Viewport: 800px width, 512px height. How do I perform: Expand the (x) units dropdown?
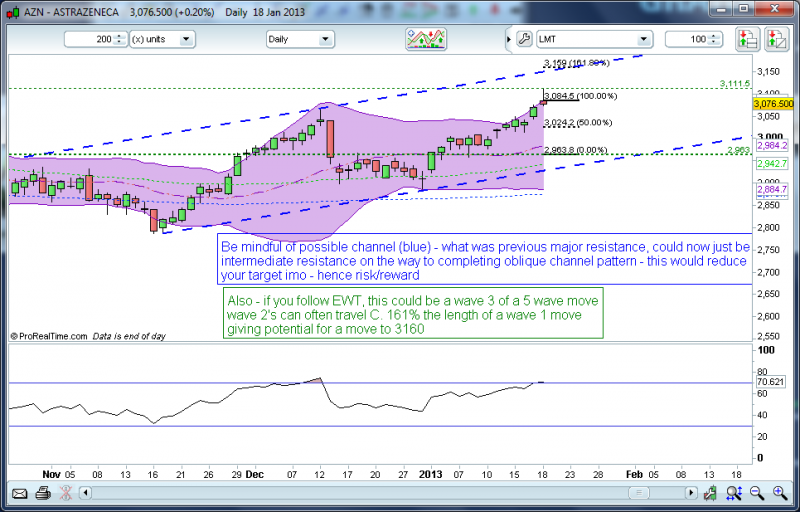(x=187, y=40)
